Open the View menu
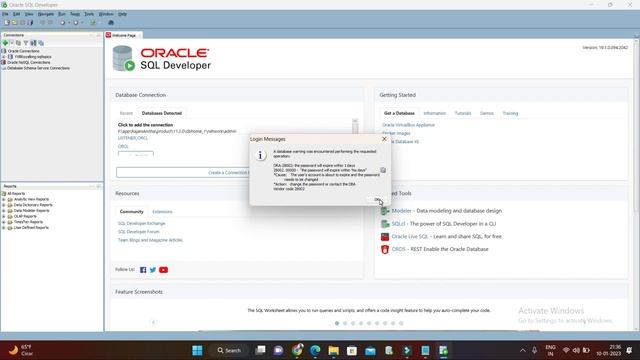 click(29, 14)
